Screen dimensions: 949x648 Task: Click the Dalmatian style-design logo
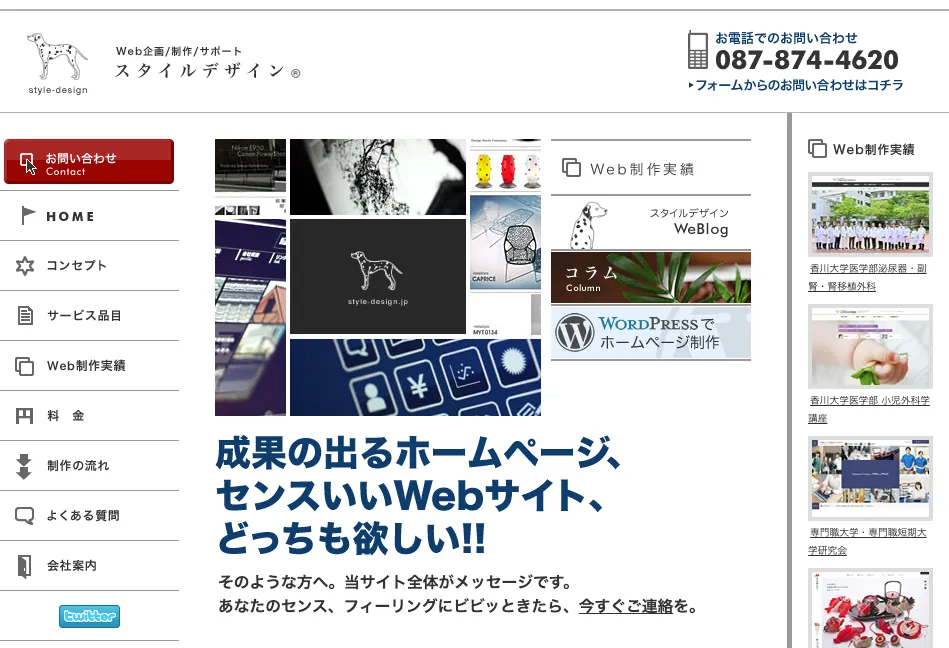click(x=57, y=64)
